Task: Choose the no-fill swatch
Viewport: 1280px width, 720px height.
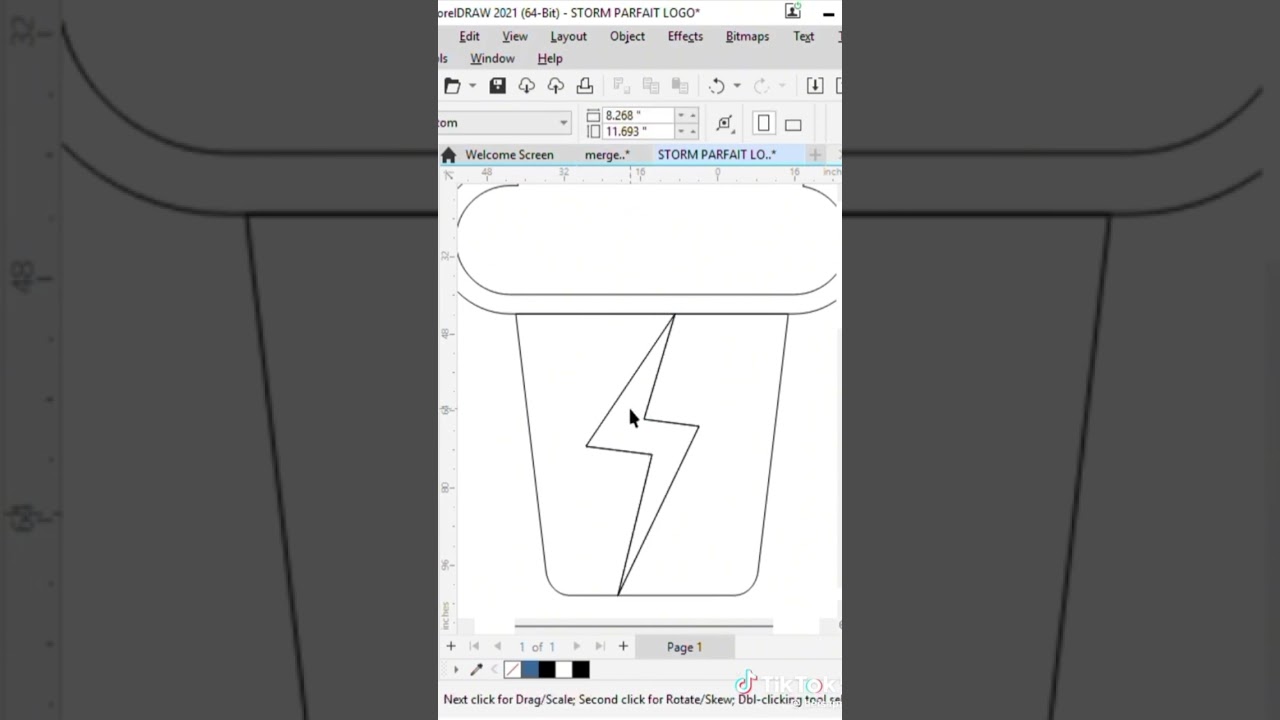Action: [x=512, y=670]
